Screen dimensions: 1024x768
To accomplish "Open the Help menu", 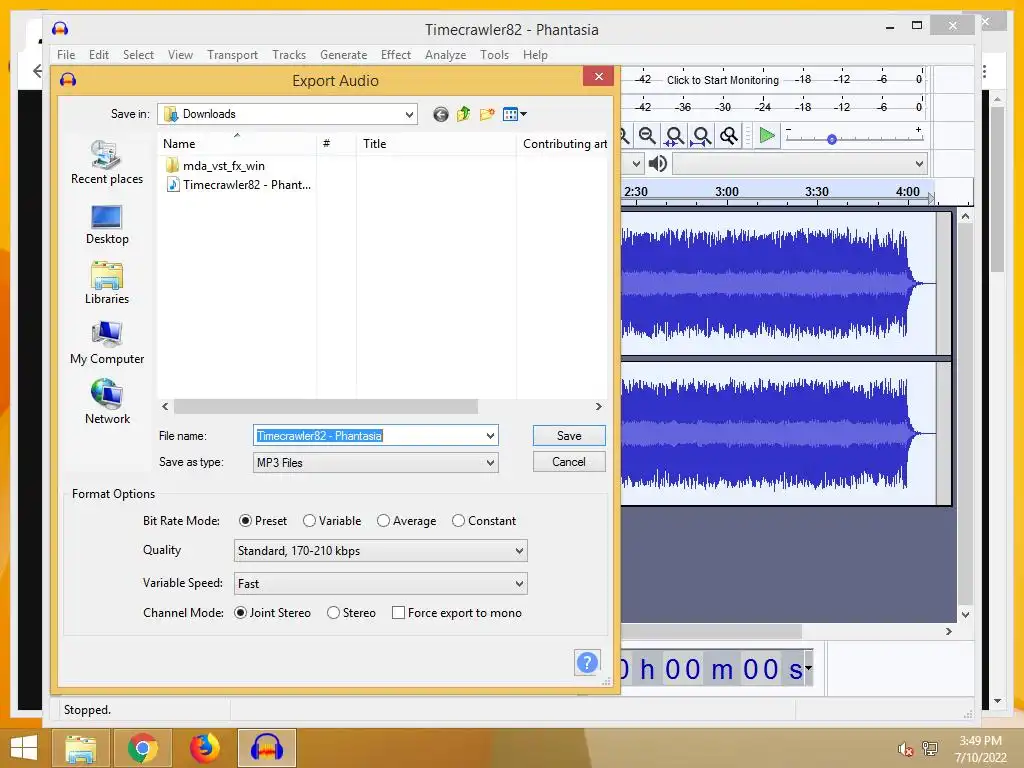I will point(535,55).
